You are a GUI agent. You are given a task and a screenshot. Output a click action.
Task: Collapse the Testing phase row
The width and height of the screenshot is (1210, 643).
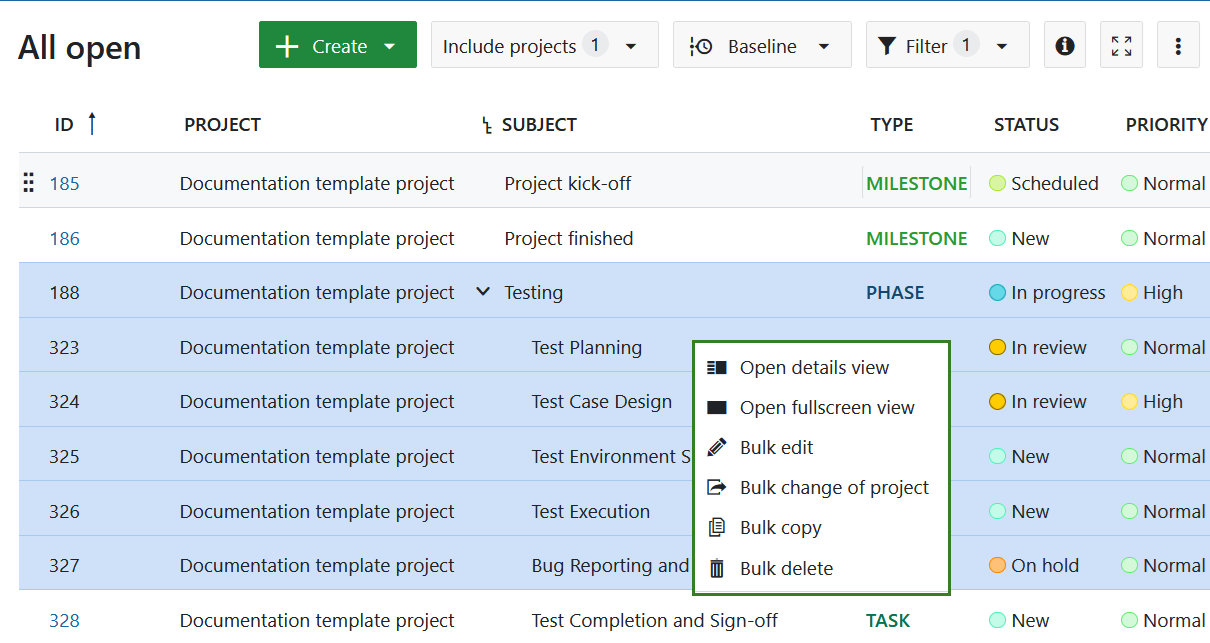point(483,292)
